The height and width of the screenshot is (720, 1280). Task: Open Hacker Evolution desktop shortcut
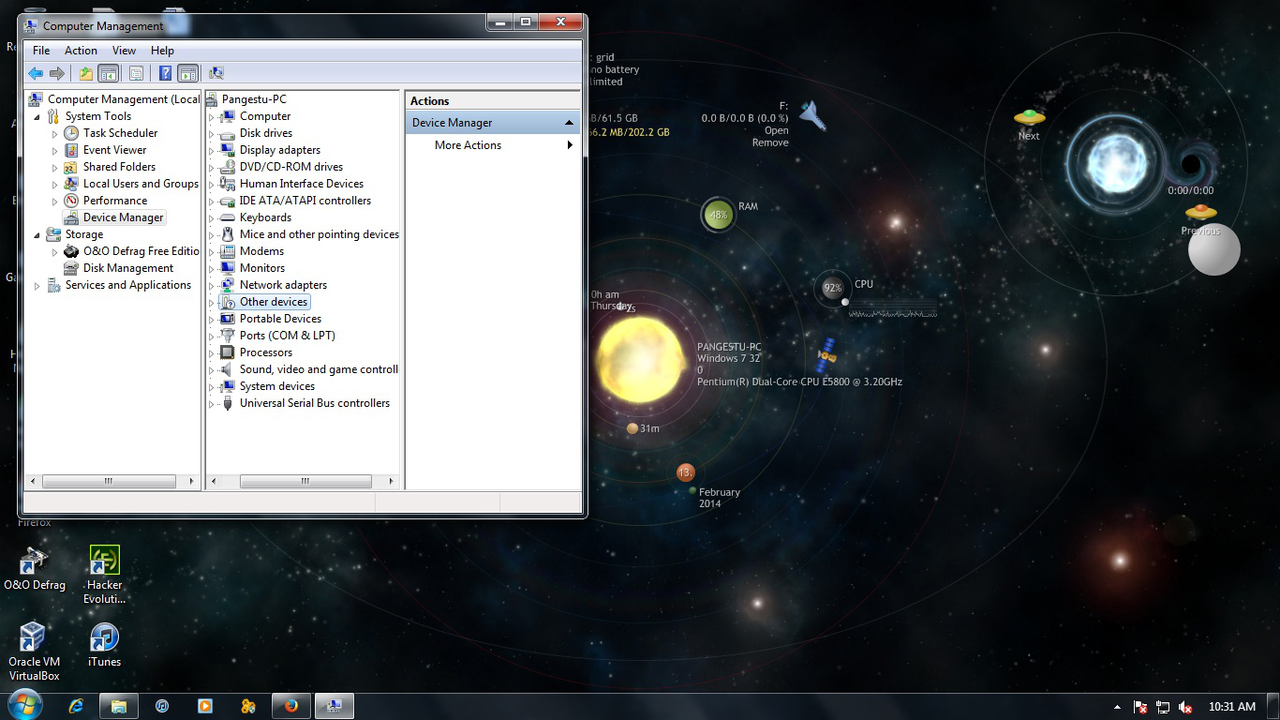[x=104, y=575]
